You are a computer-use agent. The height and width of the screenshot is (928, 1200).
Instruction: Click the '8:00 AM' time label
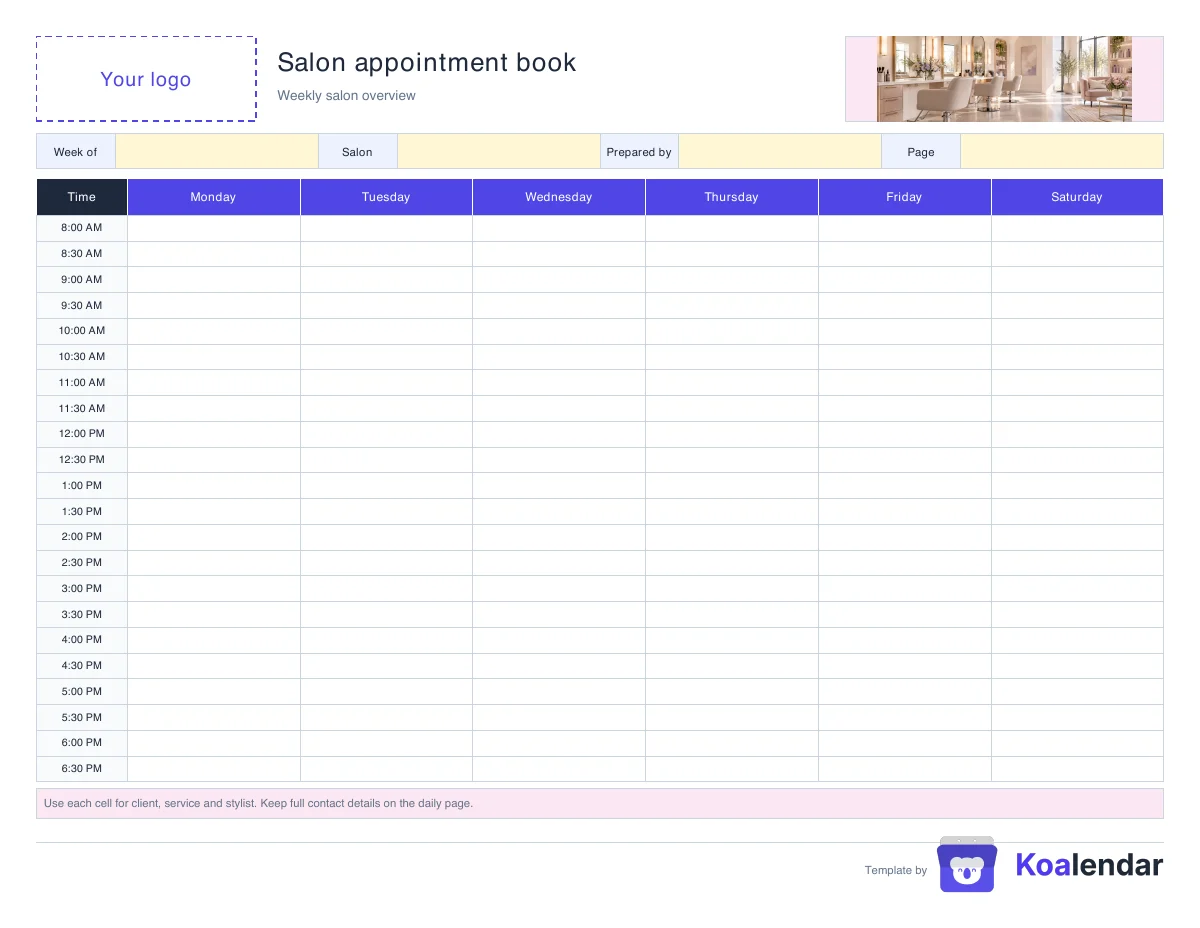(x=82, y=228)
